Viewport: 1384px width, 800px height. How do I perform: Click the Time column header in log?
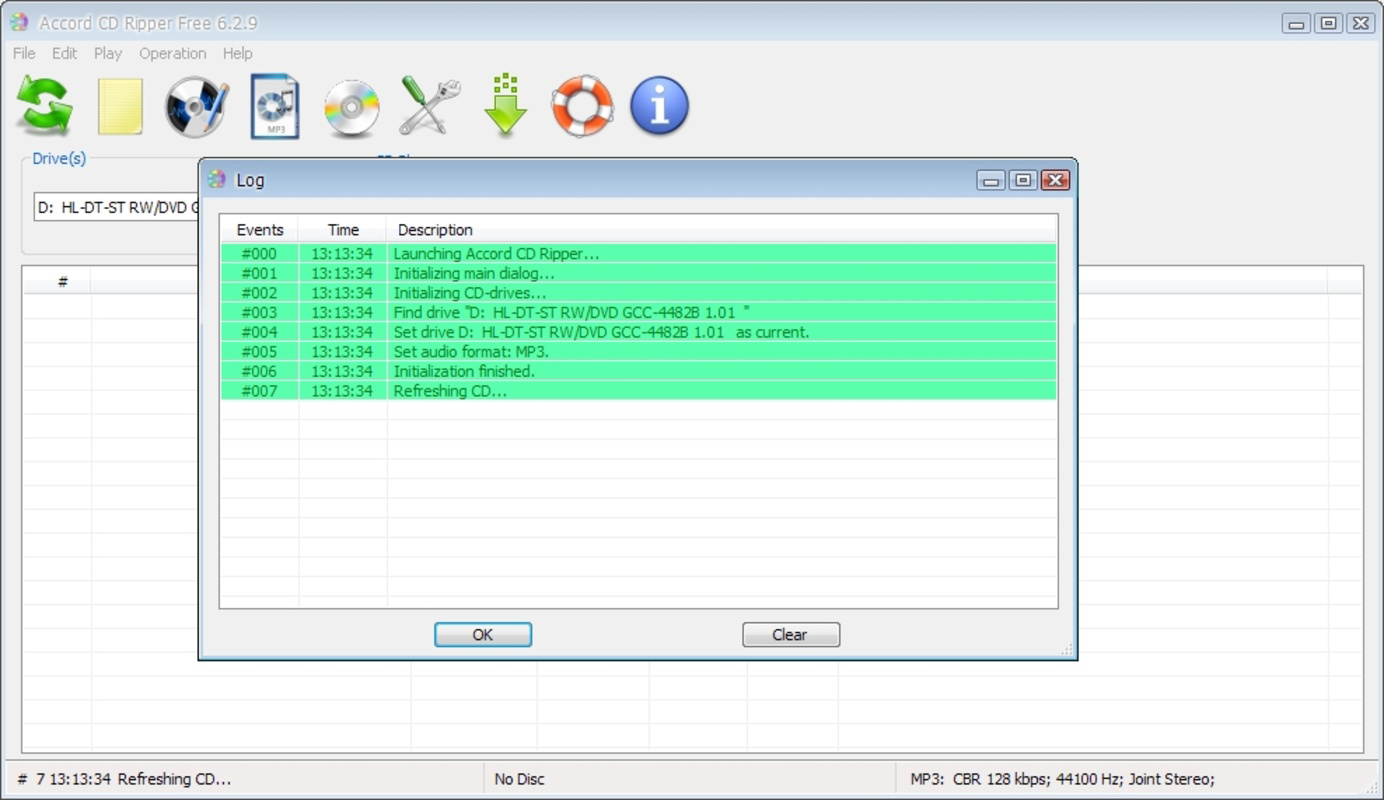343,229
